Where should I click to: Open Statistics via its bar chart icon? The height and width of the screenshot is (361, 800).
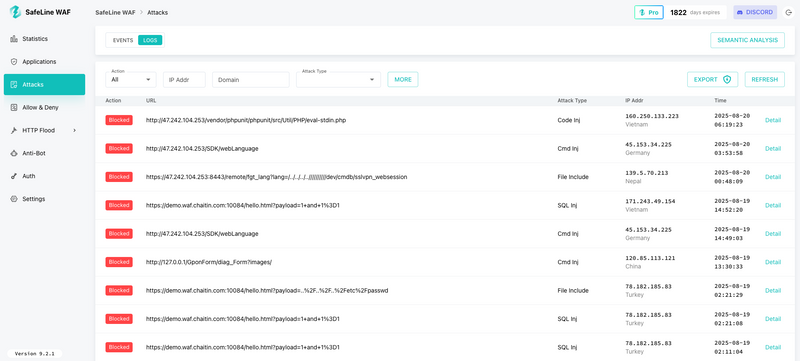point(14,39)
